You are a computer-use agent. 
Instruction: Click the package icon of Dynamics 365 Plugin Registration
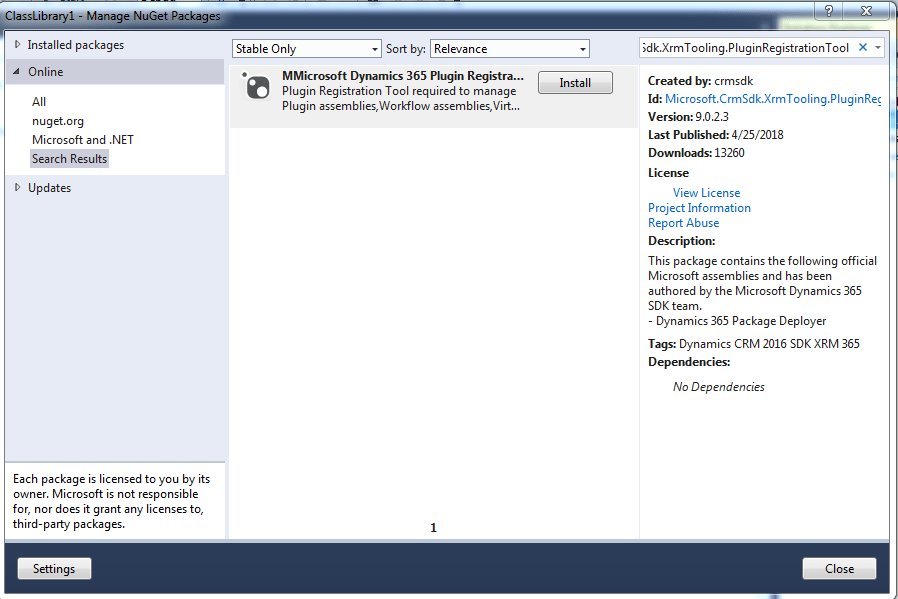click(x=256, y=86)
